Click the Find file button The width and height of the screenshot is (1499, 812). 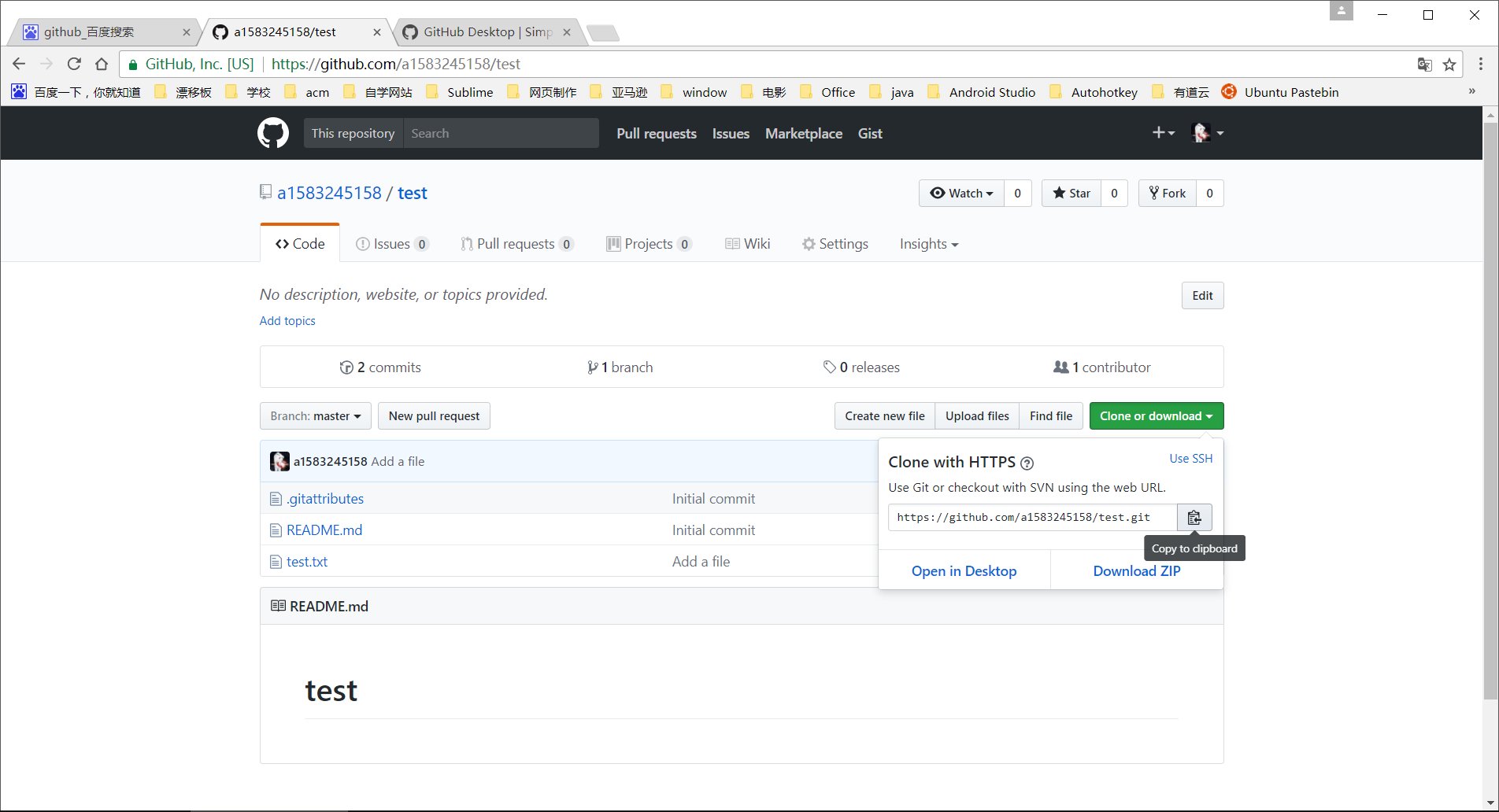[x=1051, y=416]
